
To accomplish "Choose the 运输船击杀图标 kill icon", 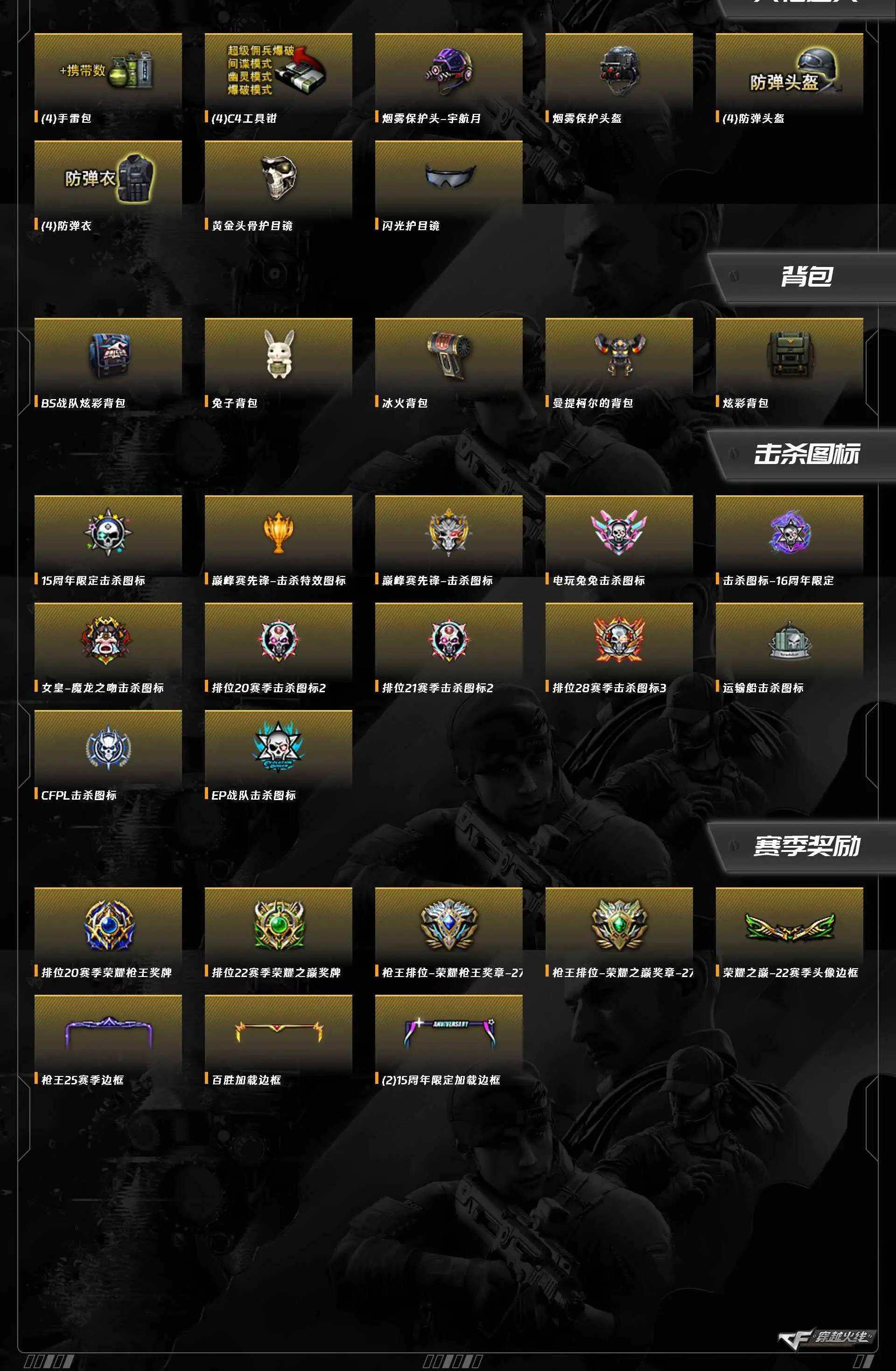I will click(790, 640).
